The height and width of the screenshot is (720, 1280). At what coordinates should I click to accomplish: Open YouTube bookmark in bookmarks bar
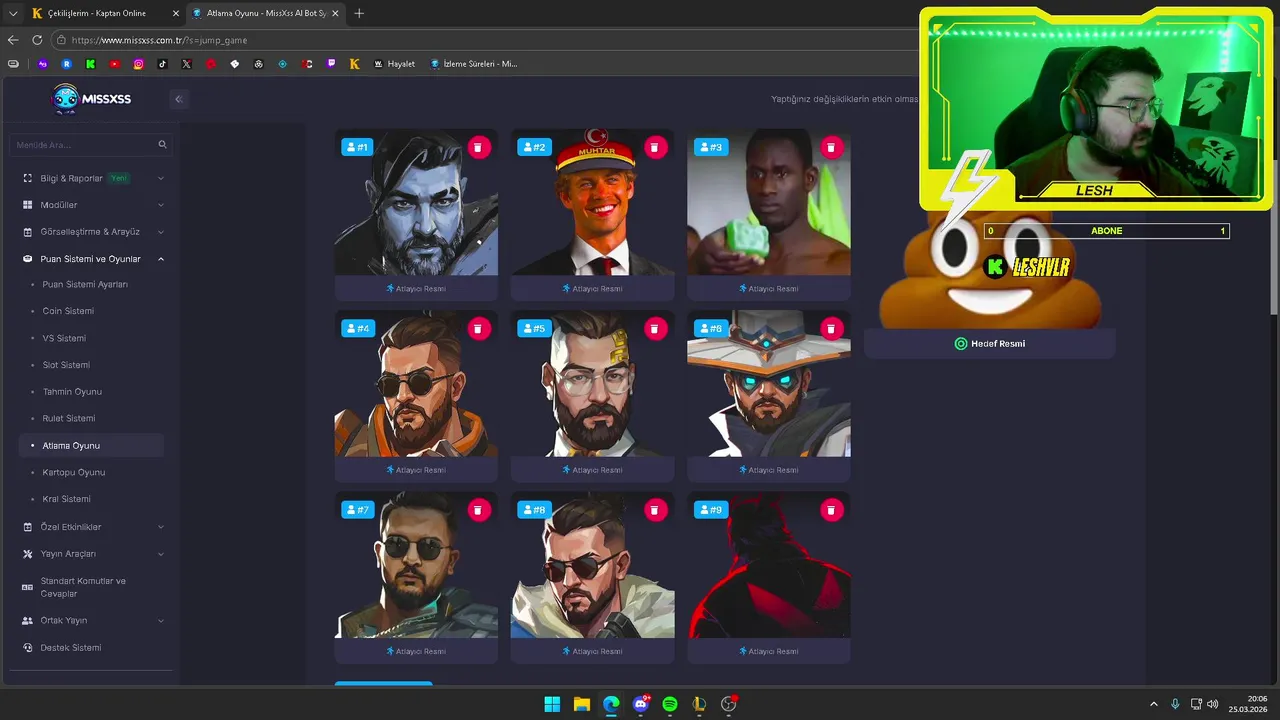[114, 64]
